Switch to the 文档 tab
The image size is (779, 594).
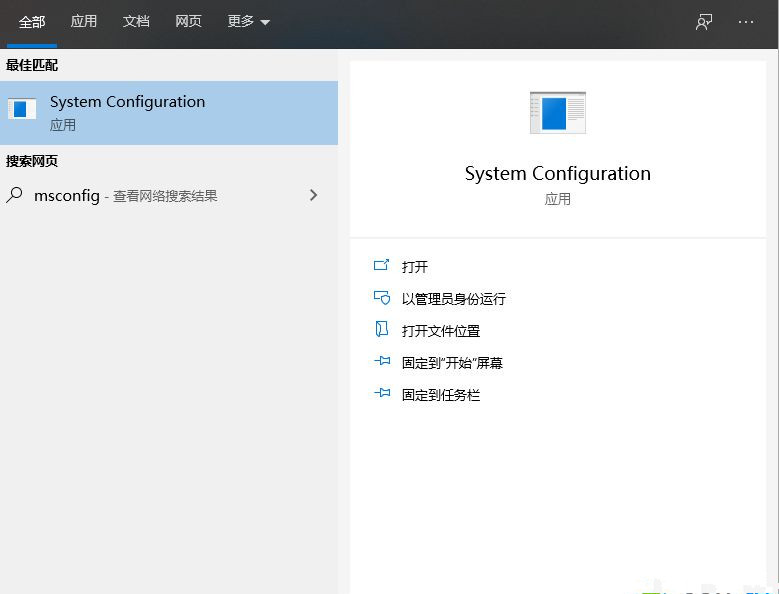click(x=136, y=21)
